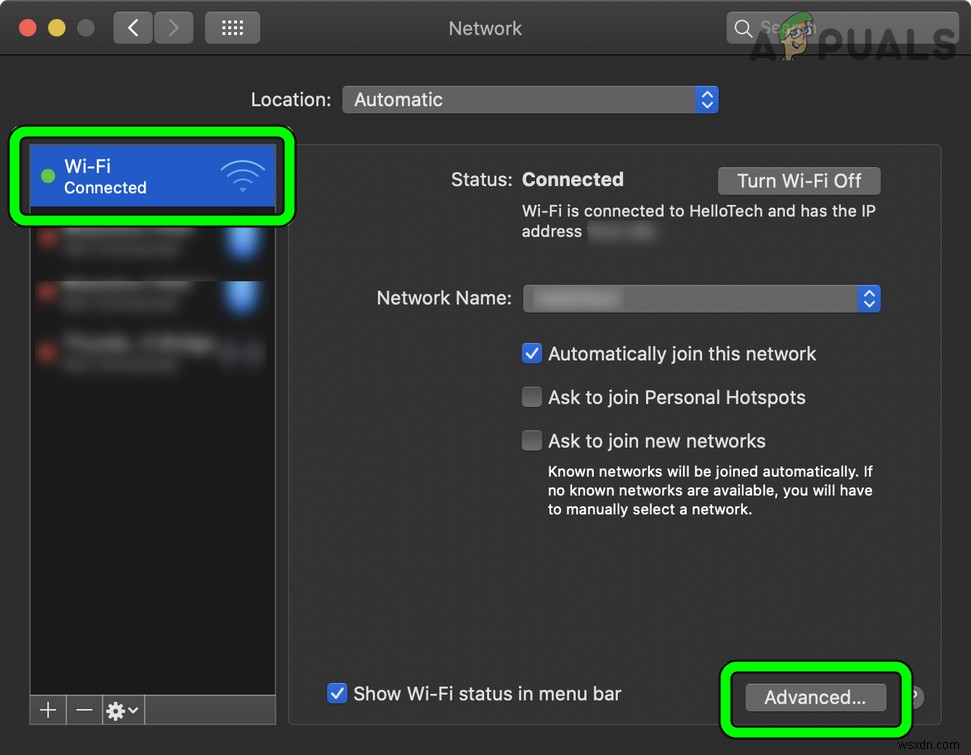Open the Location dropdown set to Automatic
This screenshot has height=755, width=971.
[x=531, y=99]
